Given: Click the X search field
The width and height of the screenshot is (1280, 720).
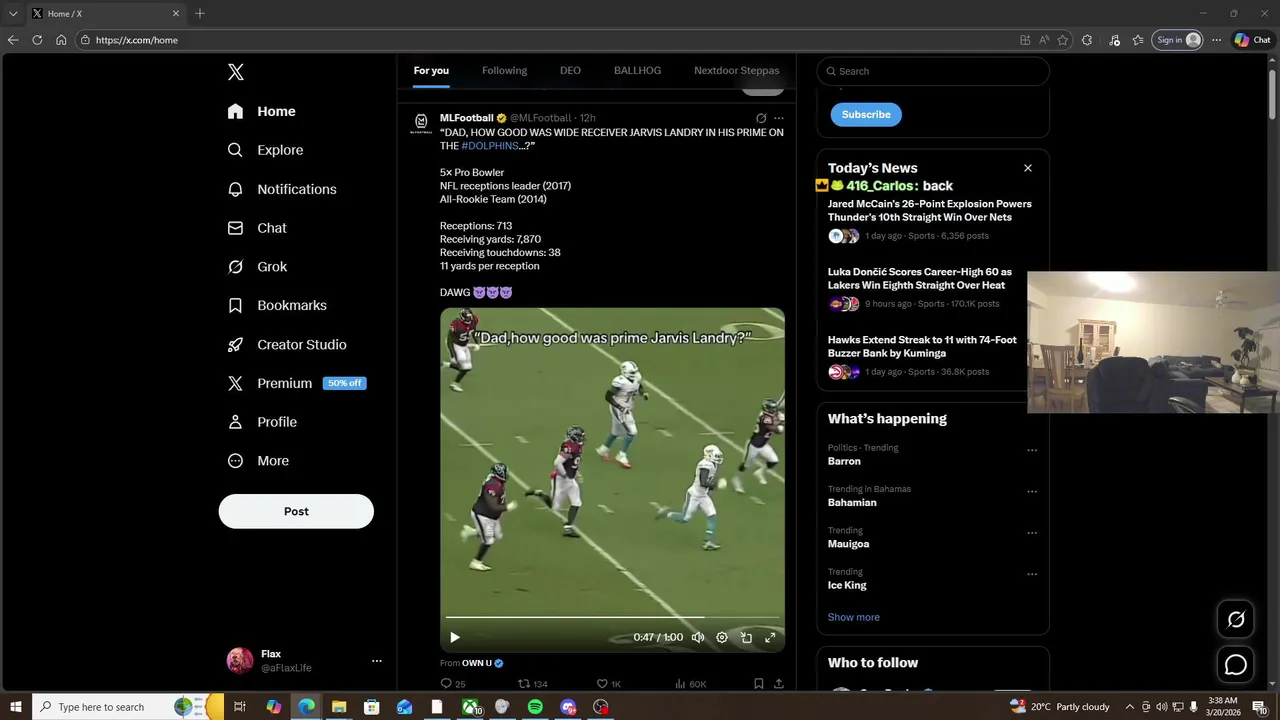Looking at the screenshot, I should coord(933,71).
